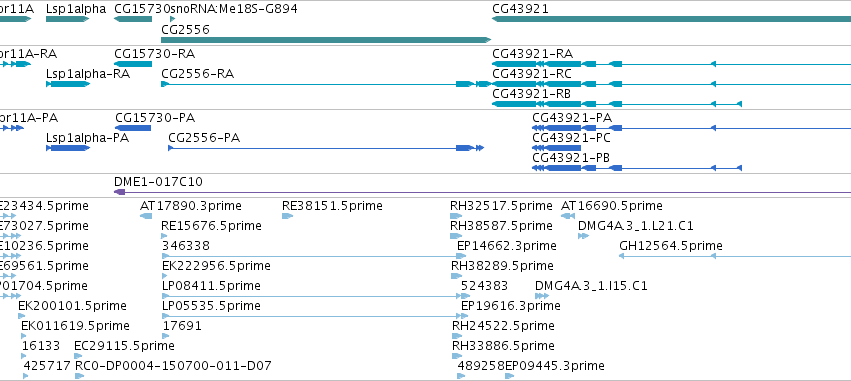The height and width of the screenshot is (381, 851).
Task: Select snoRNA:Me18S-G894 small arrow feature
Action: tap(173, 19)
